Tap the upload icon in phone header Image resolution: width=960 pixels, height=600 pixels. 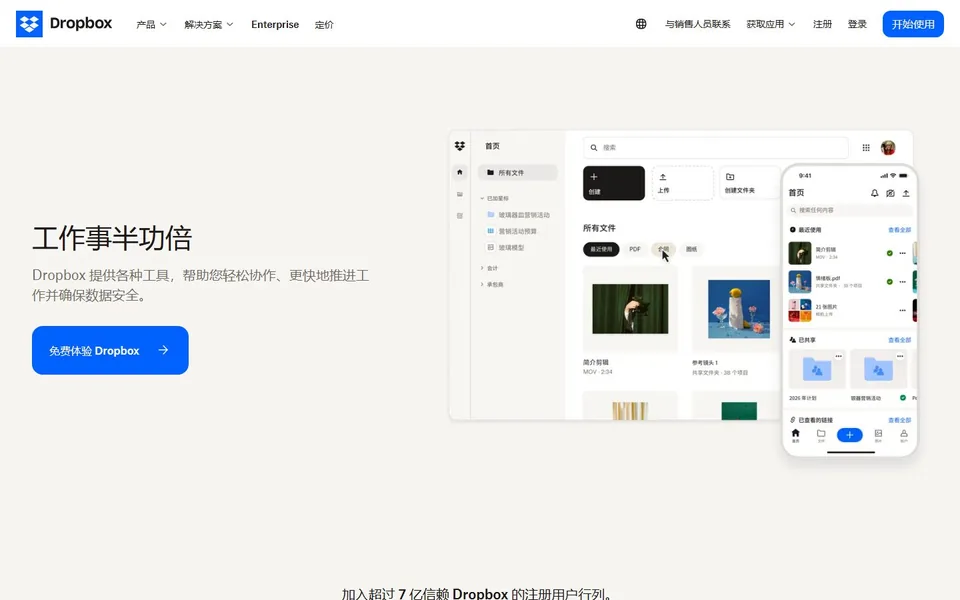coord(906,193)
